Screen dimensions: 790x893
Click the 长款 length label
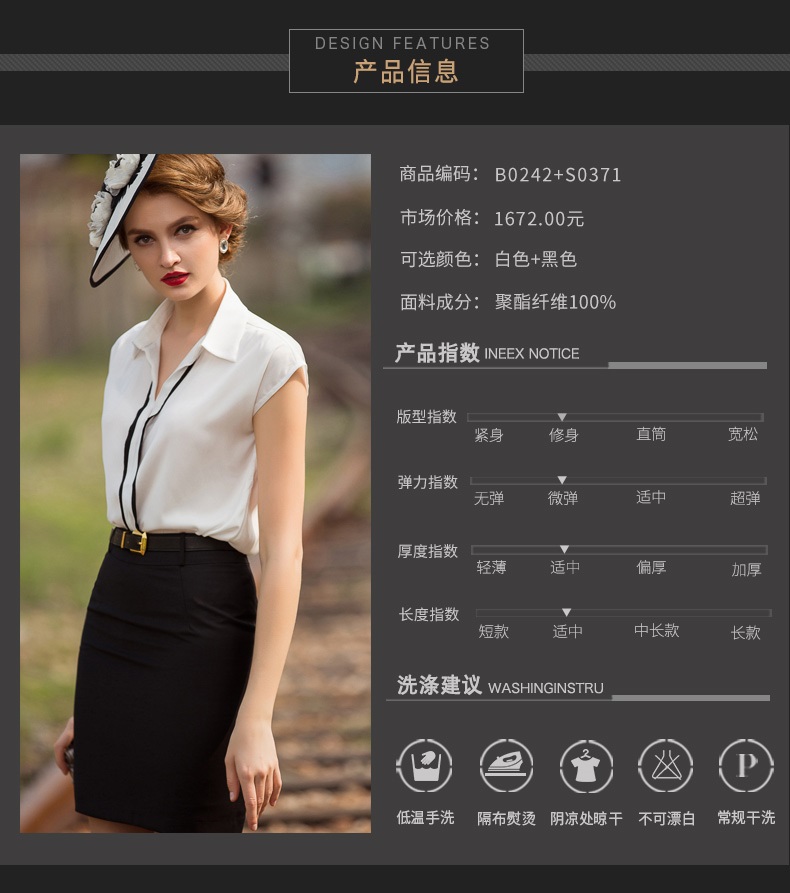[x=746, y=633]
